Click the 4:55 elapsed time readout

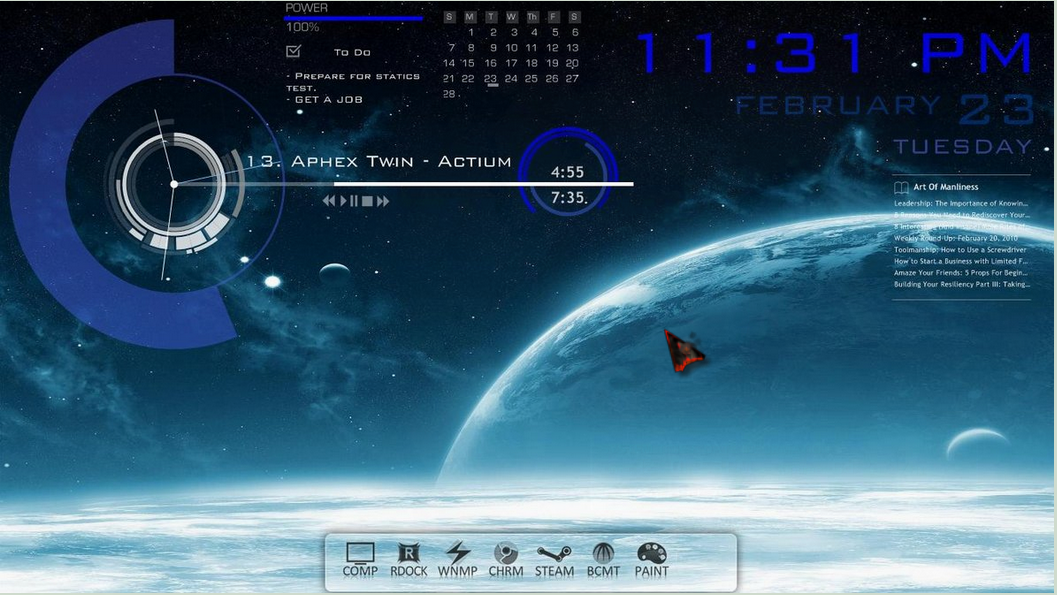point(567,173)
